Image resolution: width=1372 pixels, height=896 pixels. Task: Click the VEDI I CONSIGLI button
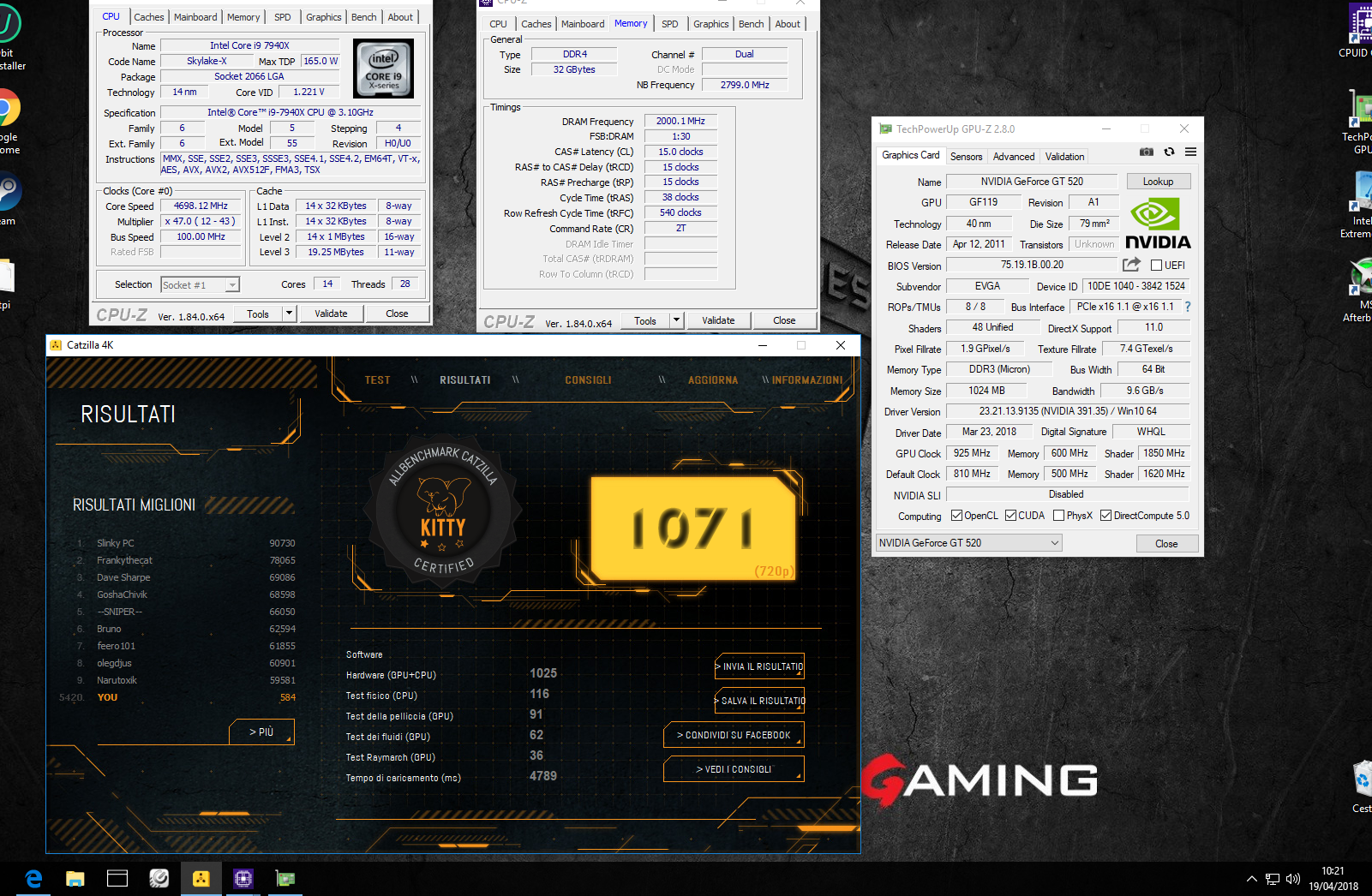click(734, 769)
